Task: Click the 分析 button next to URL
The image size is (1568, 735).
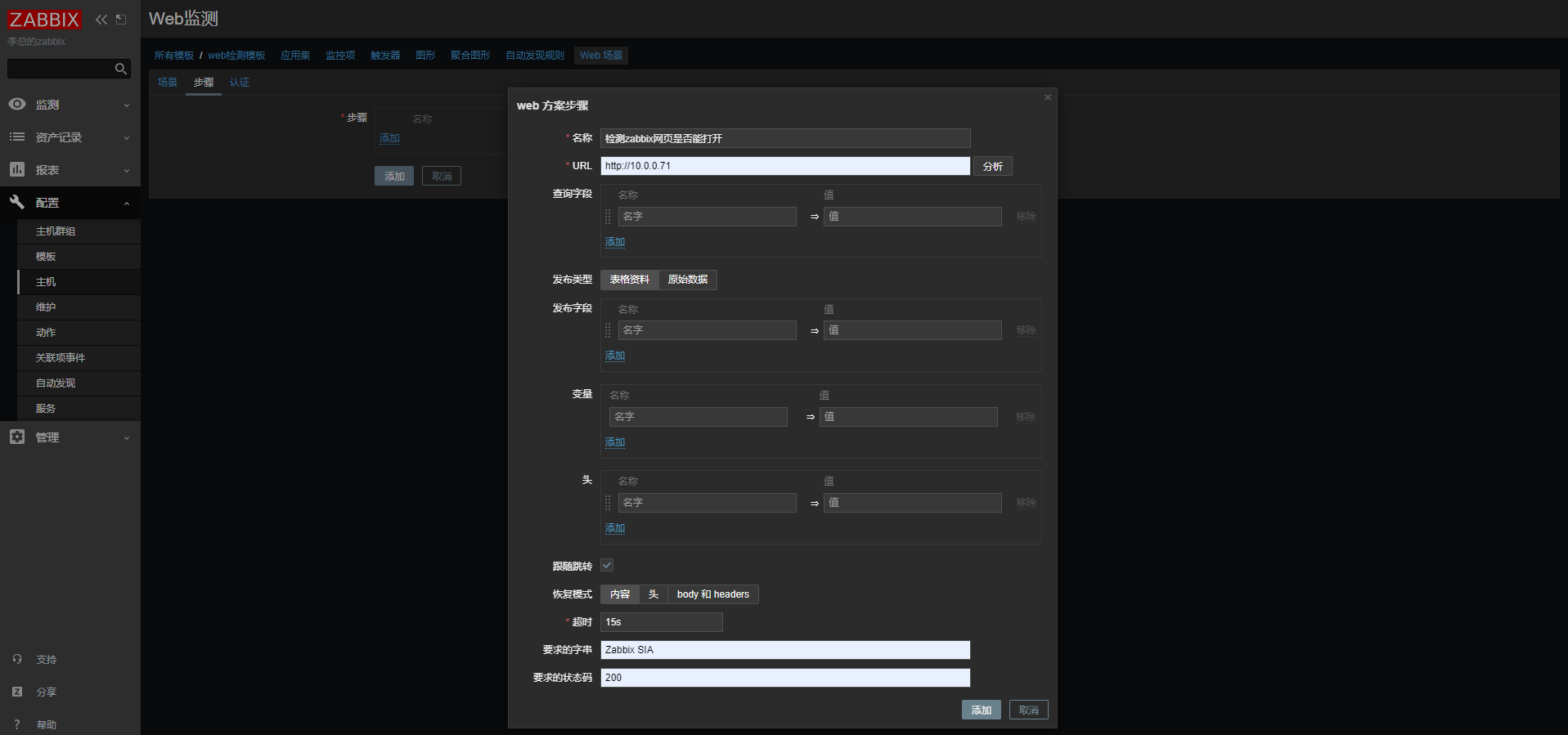Action: [x=993, y=166]
